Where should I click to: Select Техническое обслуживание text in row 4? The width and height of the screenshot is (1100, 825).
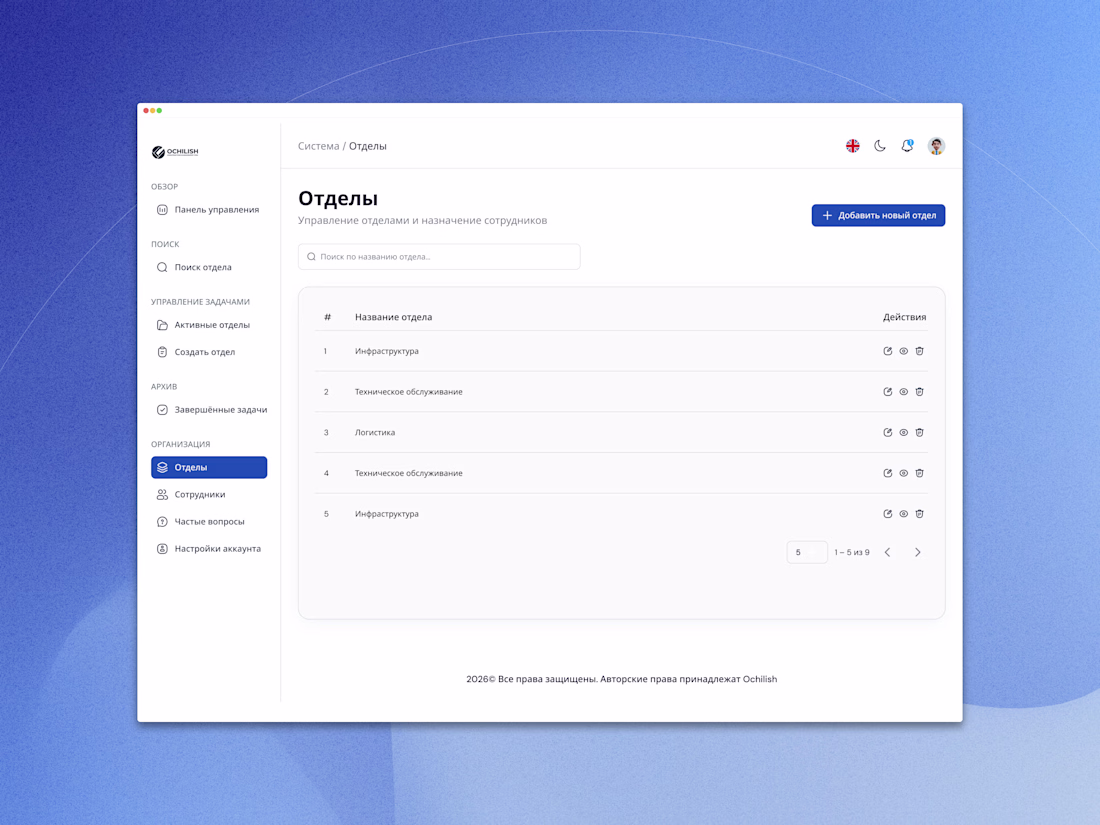(x=408, y=473)
